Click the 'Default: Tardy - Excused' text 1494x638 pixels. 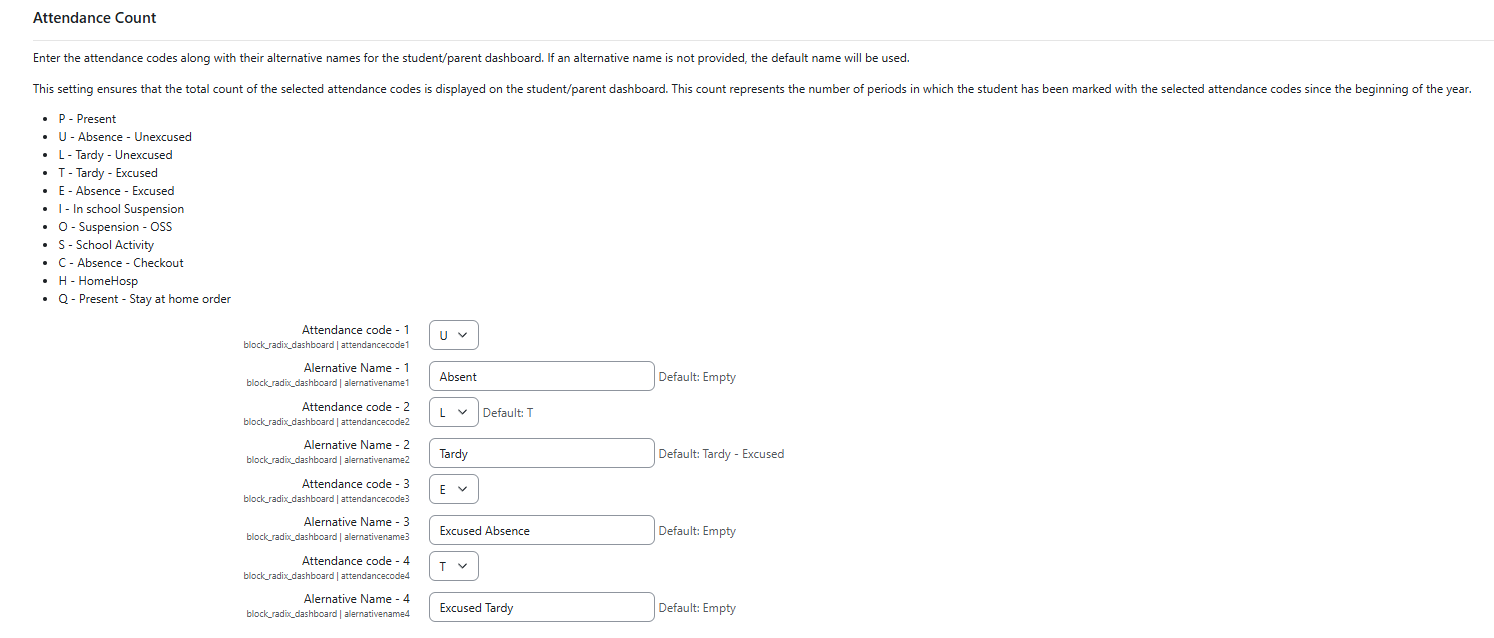pos(721,454)
